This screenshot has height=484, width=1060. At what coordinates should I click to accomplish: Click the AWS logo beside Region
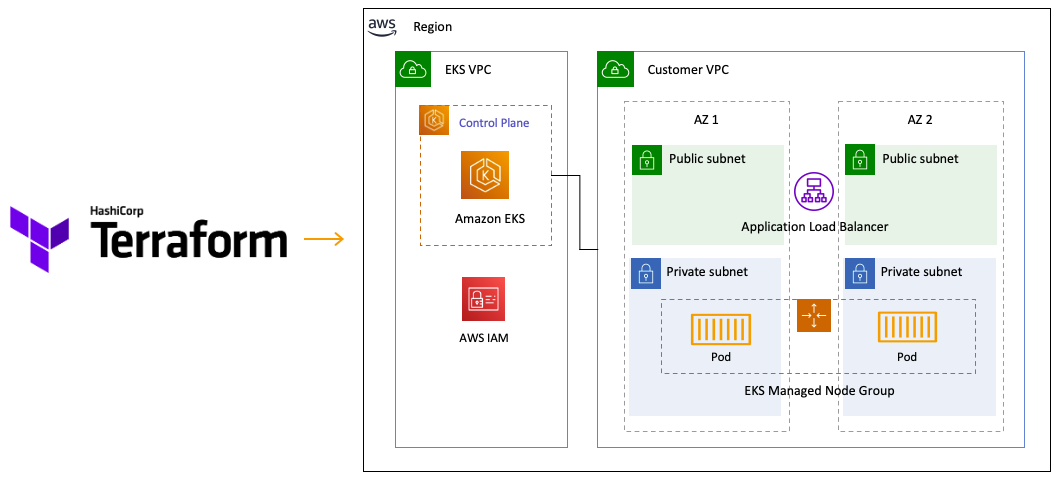tap(383, 26)
